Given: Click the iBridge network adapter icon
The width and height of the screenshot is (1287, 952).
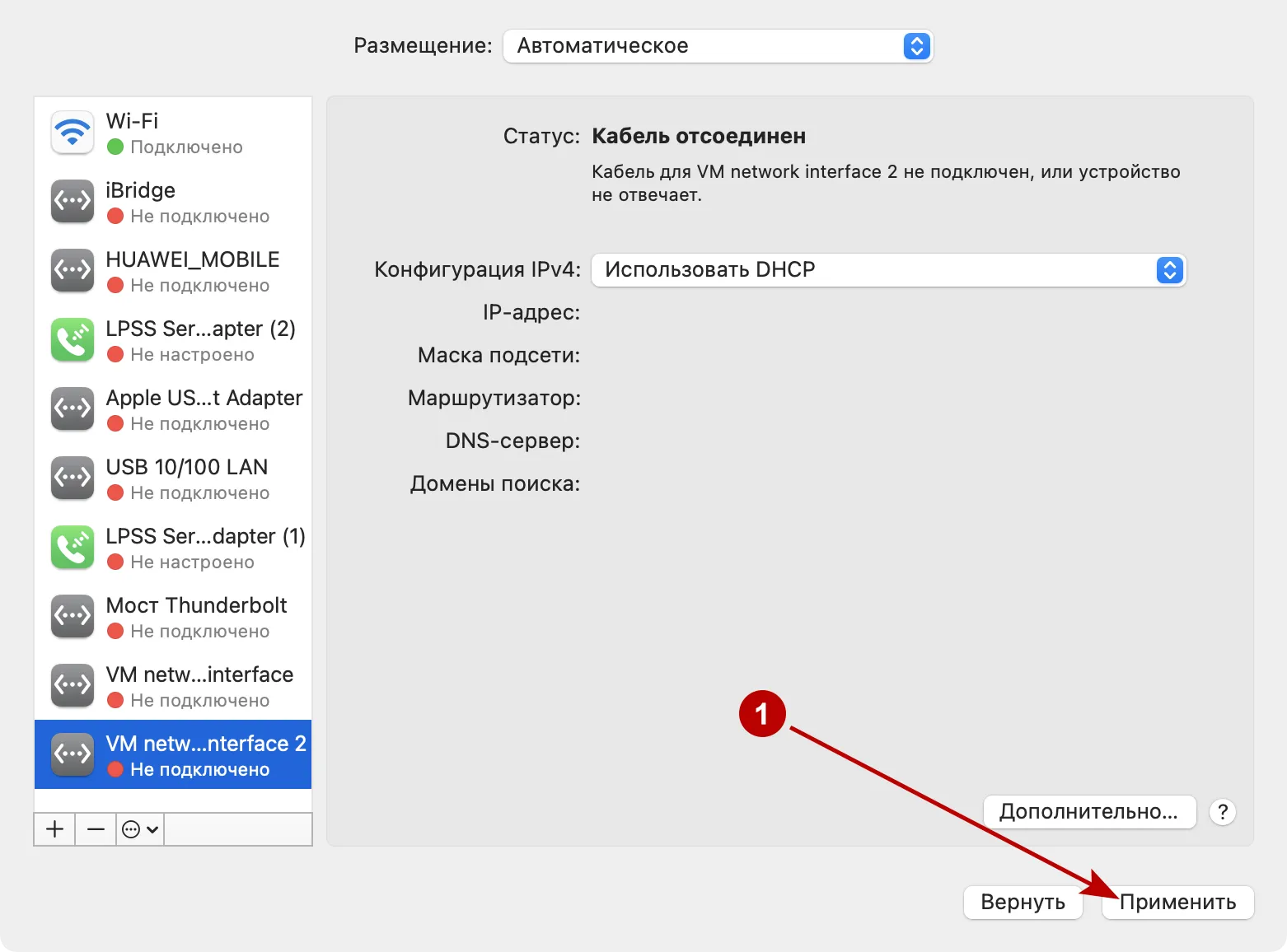Looking at the screenshot, I should 72,201.
